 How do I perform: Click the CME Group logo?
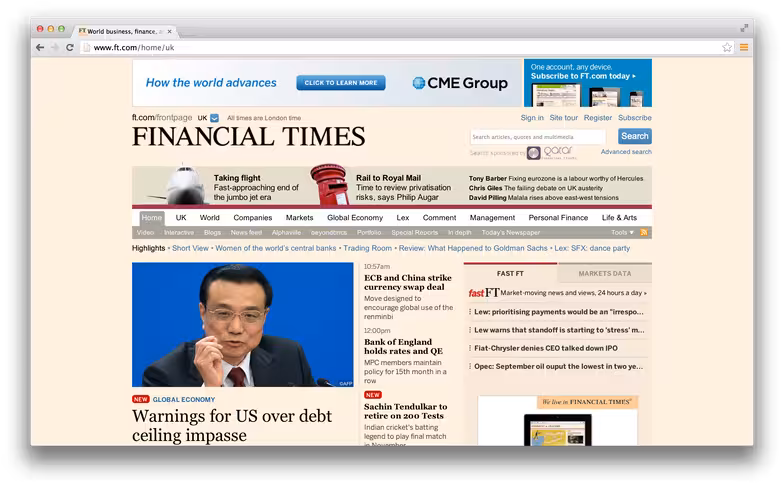[x=460, y=83]
